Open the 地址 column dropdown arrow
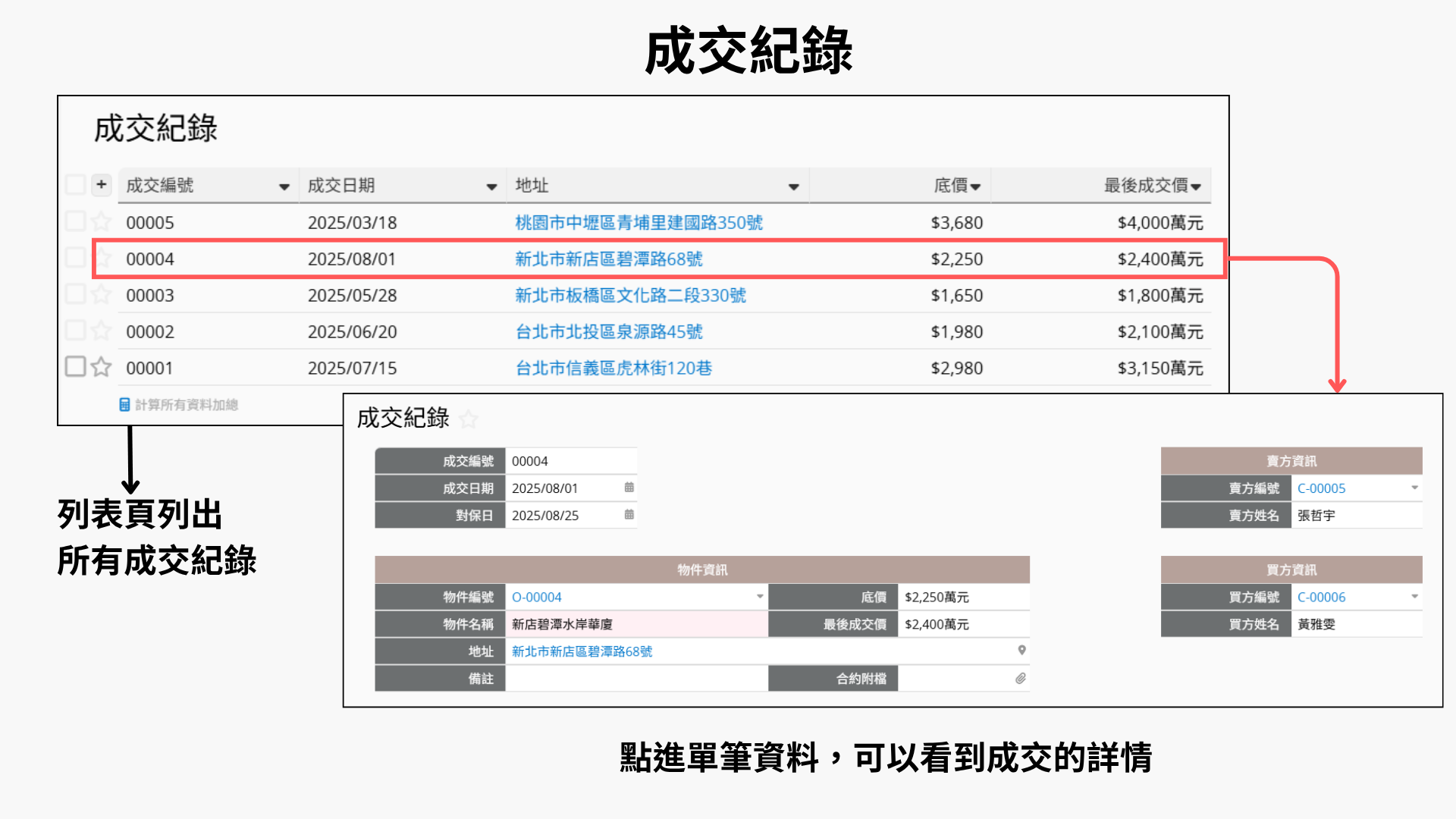 click(793, 187)
